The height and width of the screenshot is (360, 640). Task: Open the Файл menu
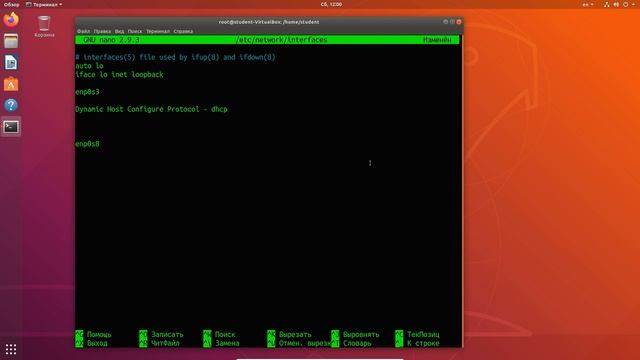pos(83,31)
